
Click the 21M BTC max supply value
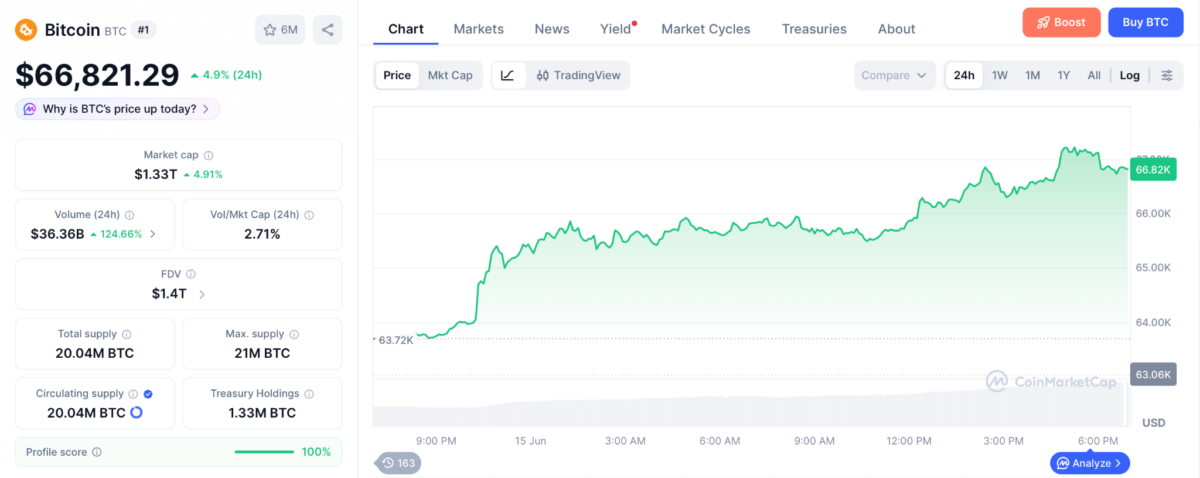(x=262, y=353)
